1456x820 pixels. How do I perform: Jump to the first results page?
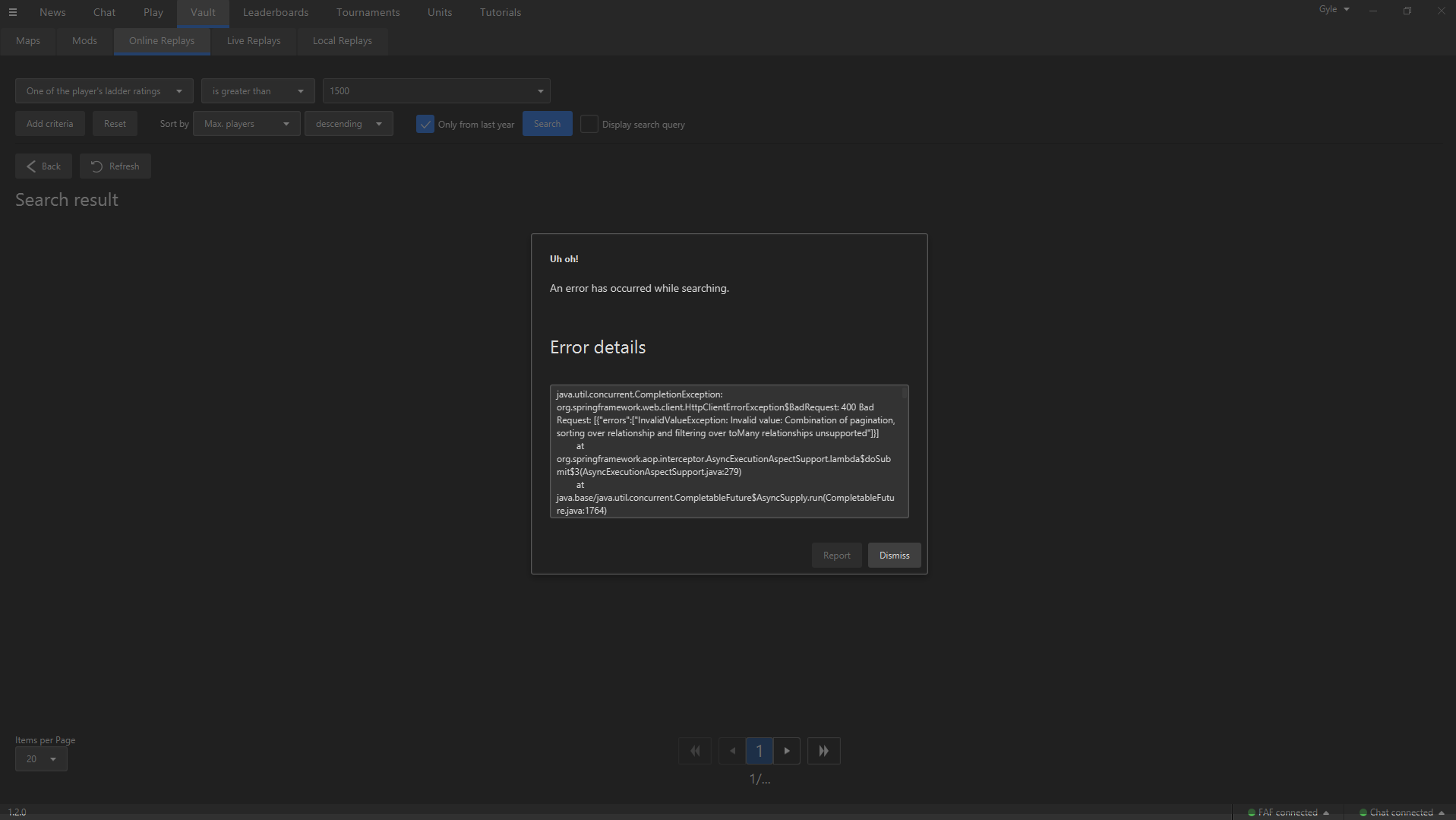[694, 750]
